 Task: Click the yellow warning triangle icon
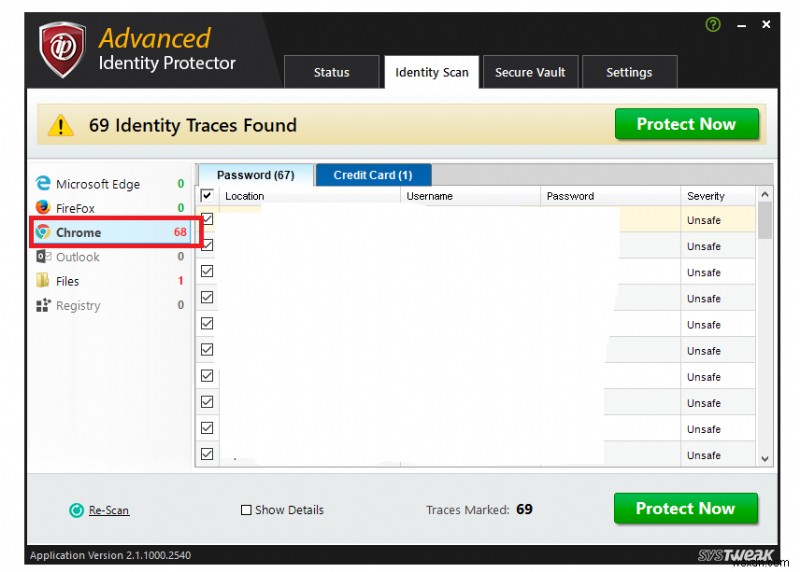61,125
